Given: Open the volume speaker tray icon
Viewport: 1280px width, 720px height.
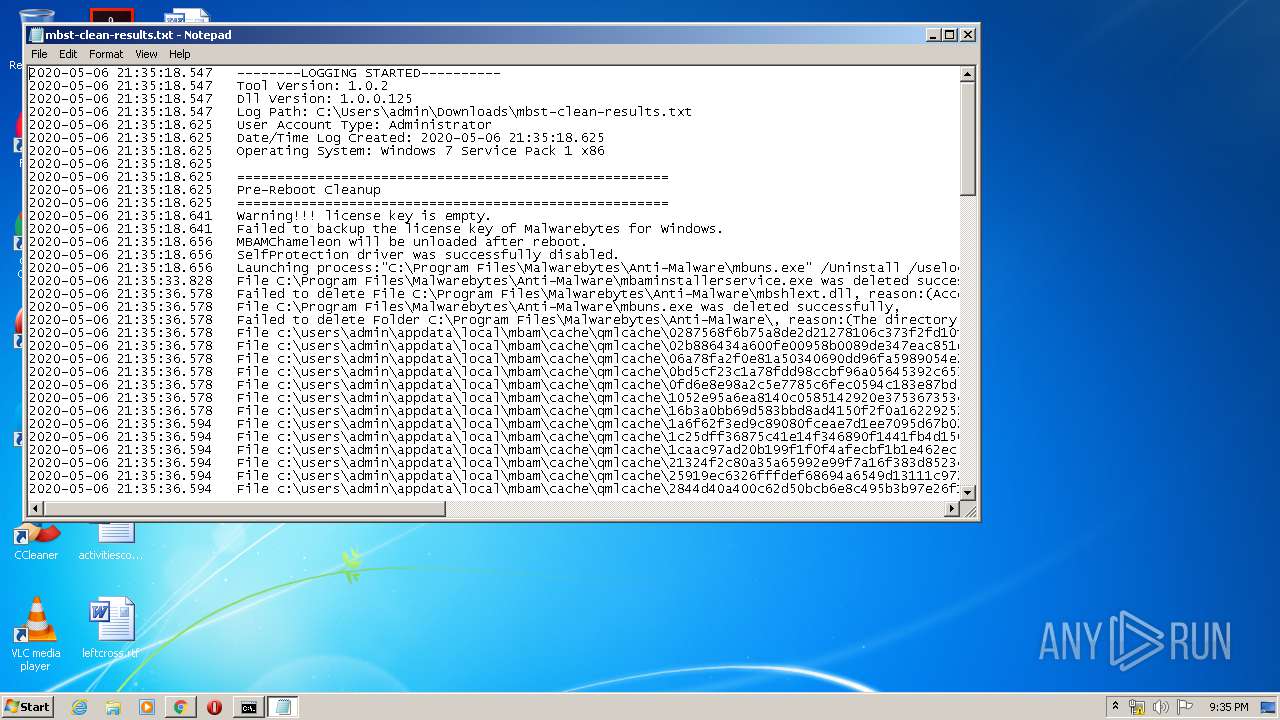Looking at the screenshot, I should (1161, 707).
